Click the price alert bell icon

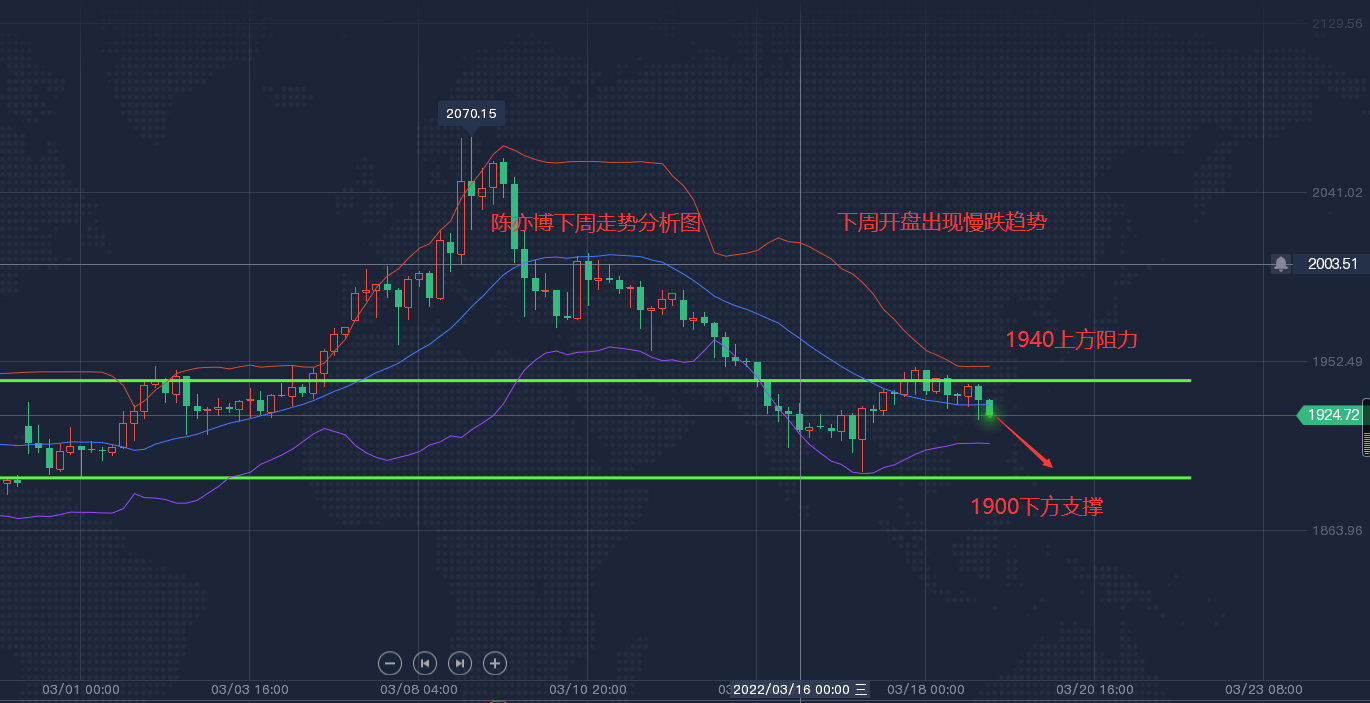(1281, 264)
